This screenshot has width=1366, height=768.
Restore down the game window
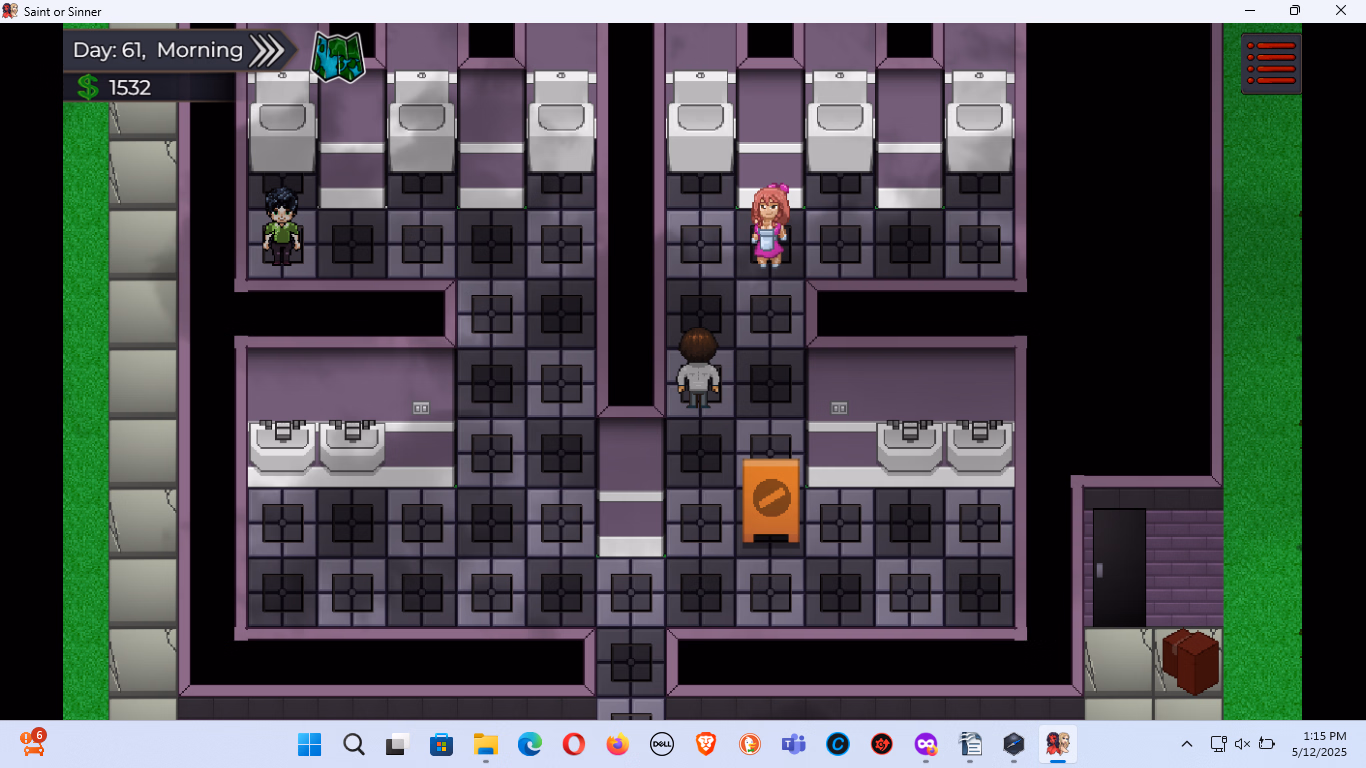coord(1295,11)
